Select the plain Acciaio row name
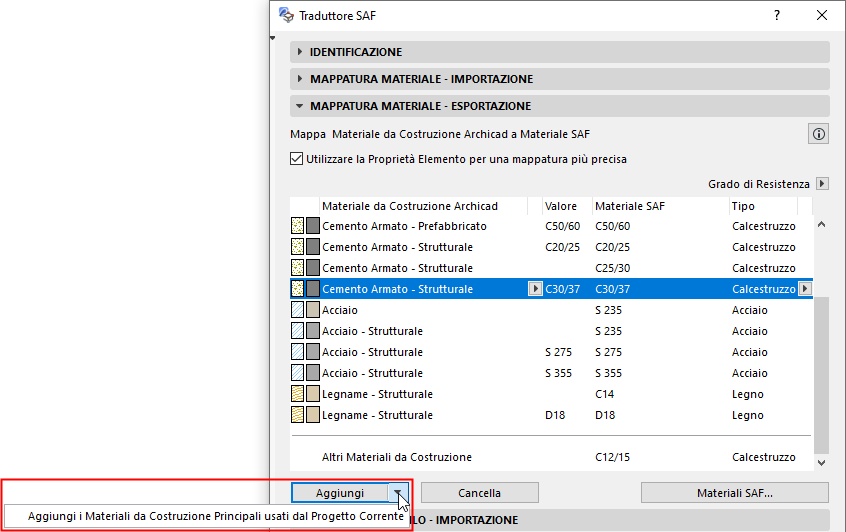The width and height of the screenshot is (846, 532). pos(340,310)
